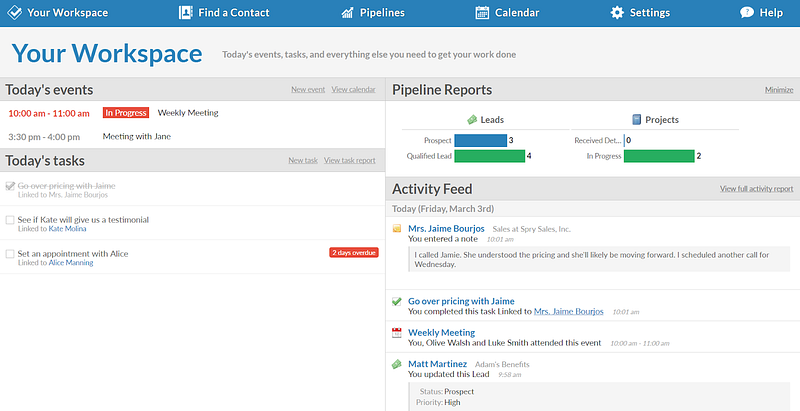
Task: Click the Help speech bubble icon
Action: (746, 12)
